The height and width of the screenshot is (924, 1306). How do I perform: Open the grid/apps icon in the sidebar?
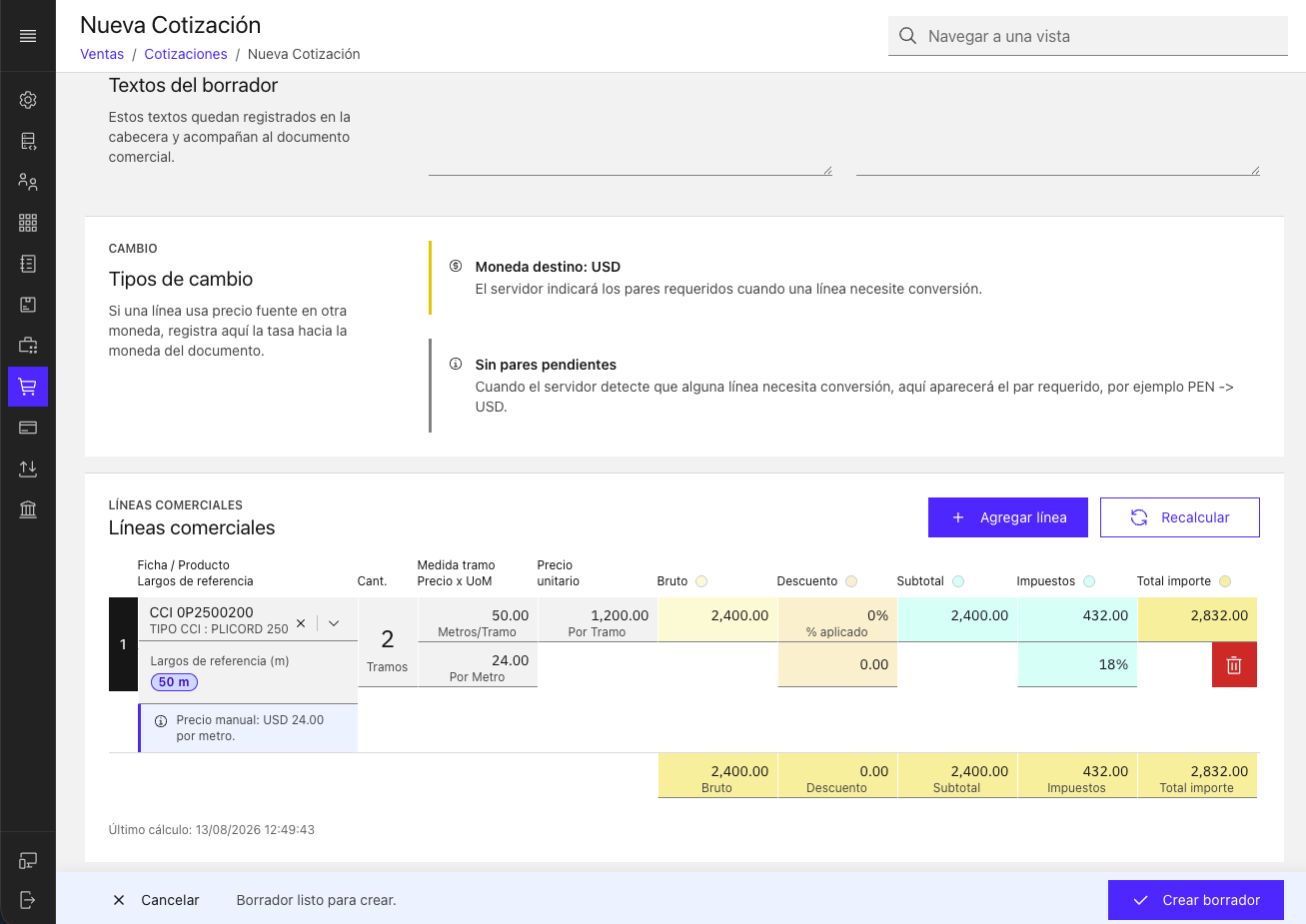[x=28, y=223]
